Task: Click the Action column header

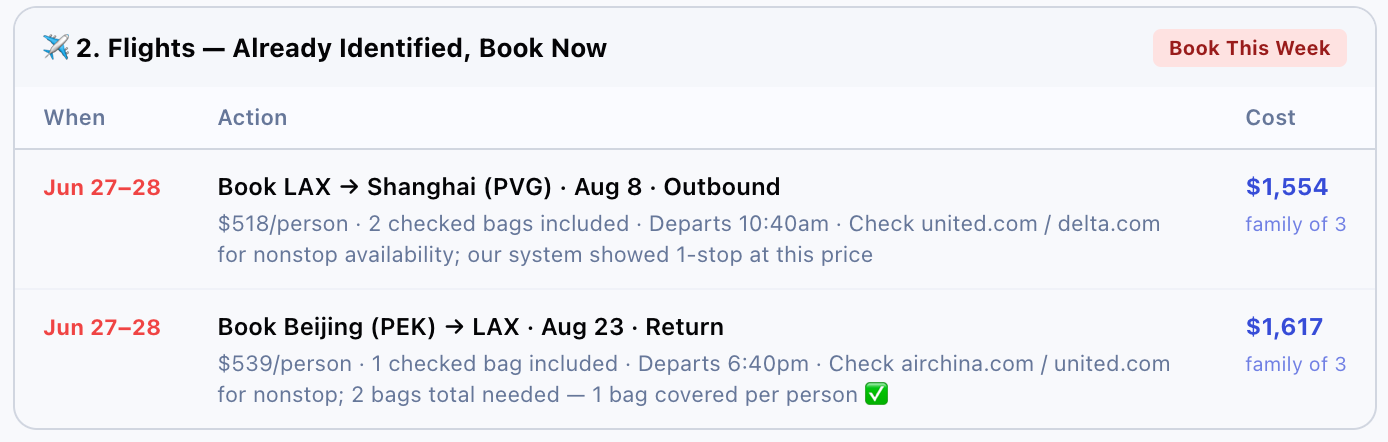Action: click(252, 117)
